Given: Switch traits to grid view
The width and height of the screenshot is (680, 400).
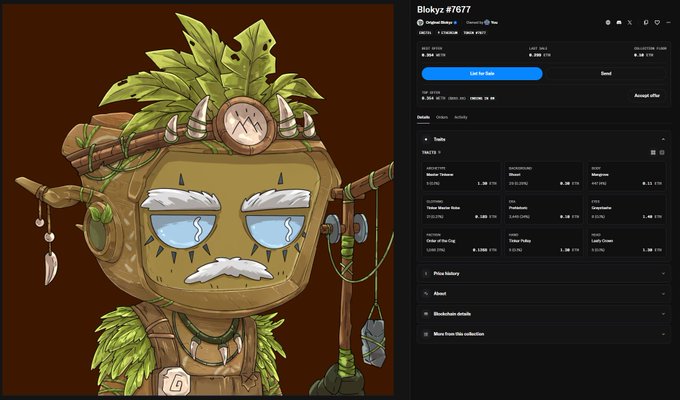Looking at the screenshot, I should click(653, 153).
